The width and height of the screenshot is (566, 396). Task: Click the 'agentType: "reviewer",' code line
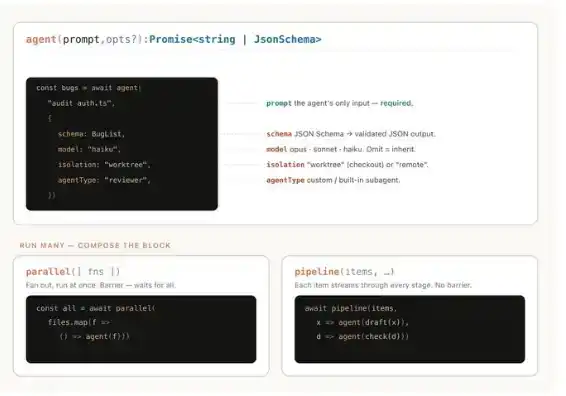click(104, 180)
